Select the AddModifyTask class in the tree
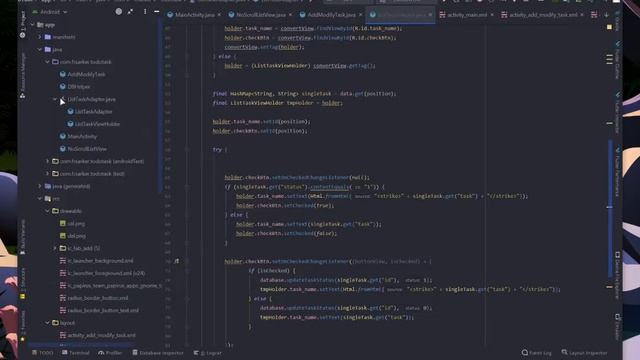This screenshot has height=360, width=640. point(82,74)
